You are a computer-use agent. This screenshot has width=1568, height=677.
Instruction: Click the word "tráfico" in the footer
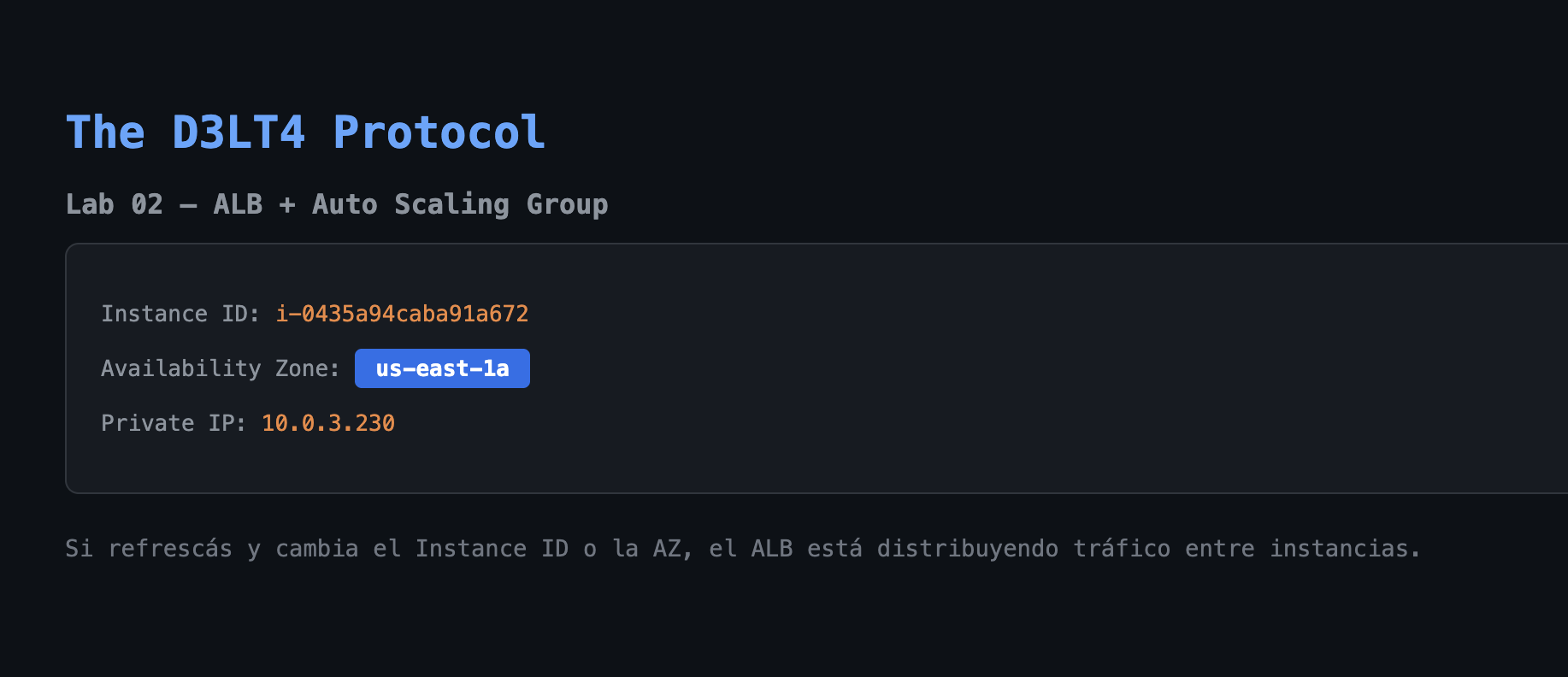[x=1122, y=549]
